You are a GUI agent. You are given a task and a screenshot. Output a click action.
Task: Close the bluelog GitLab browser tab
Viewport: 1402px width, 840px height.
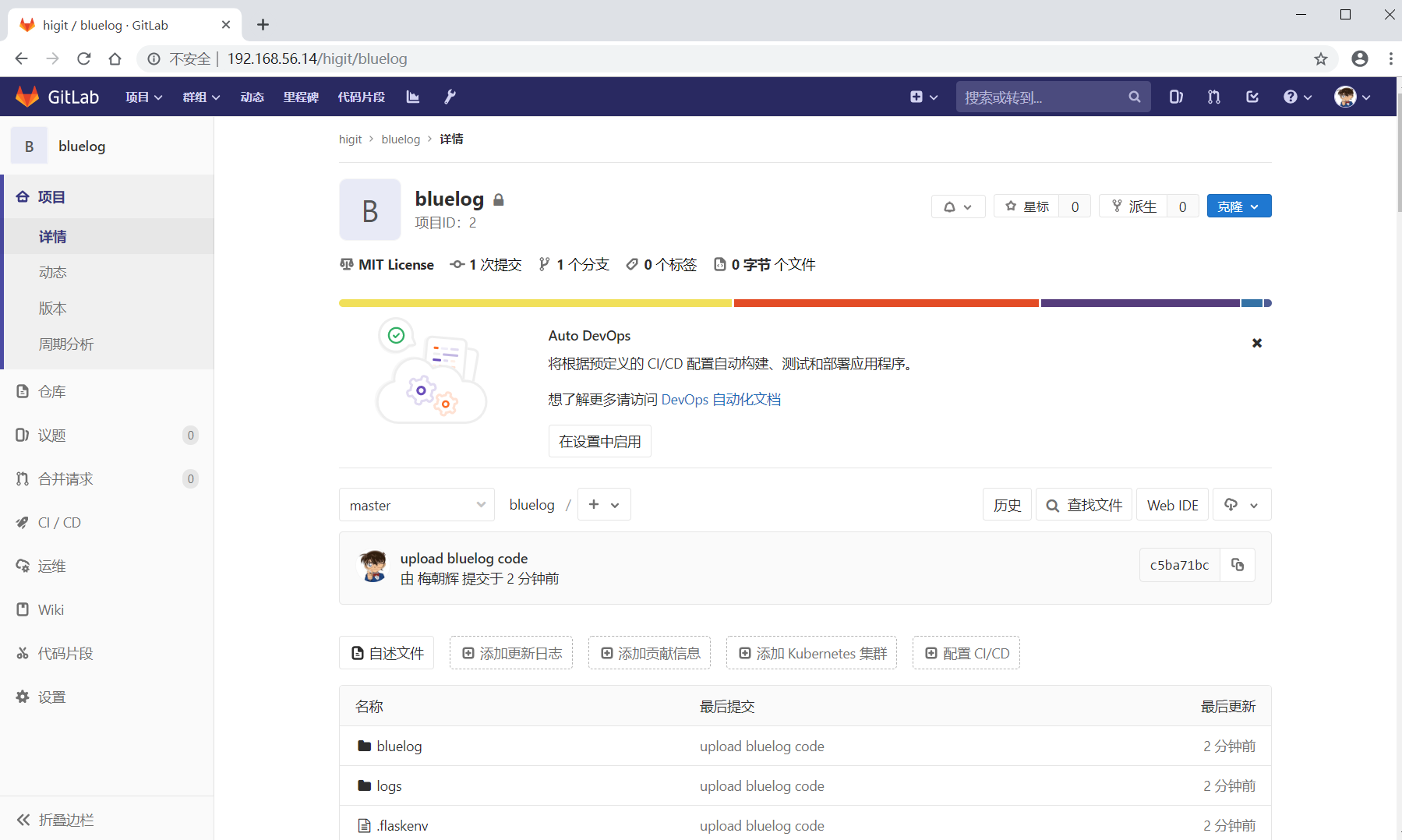tap(226, 25)
